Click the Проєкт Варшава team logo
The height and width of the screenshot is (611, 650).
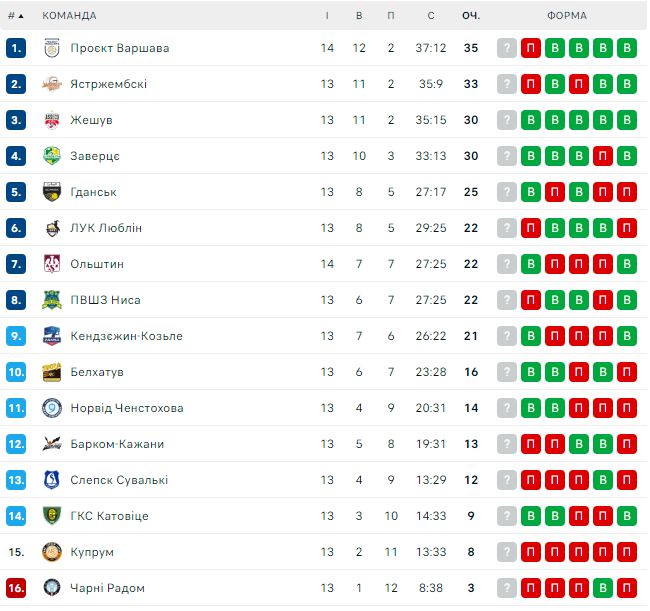tap(52, 48)
